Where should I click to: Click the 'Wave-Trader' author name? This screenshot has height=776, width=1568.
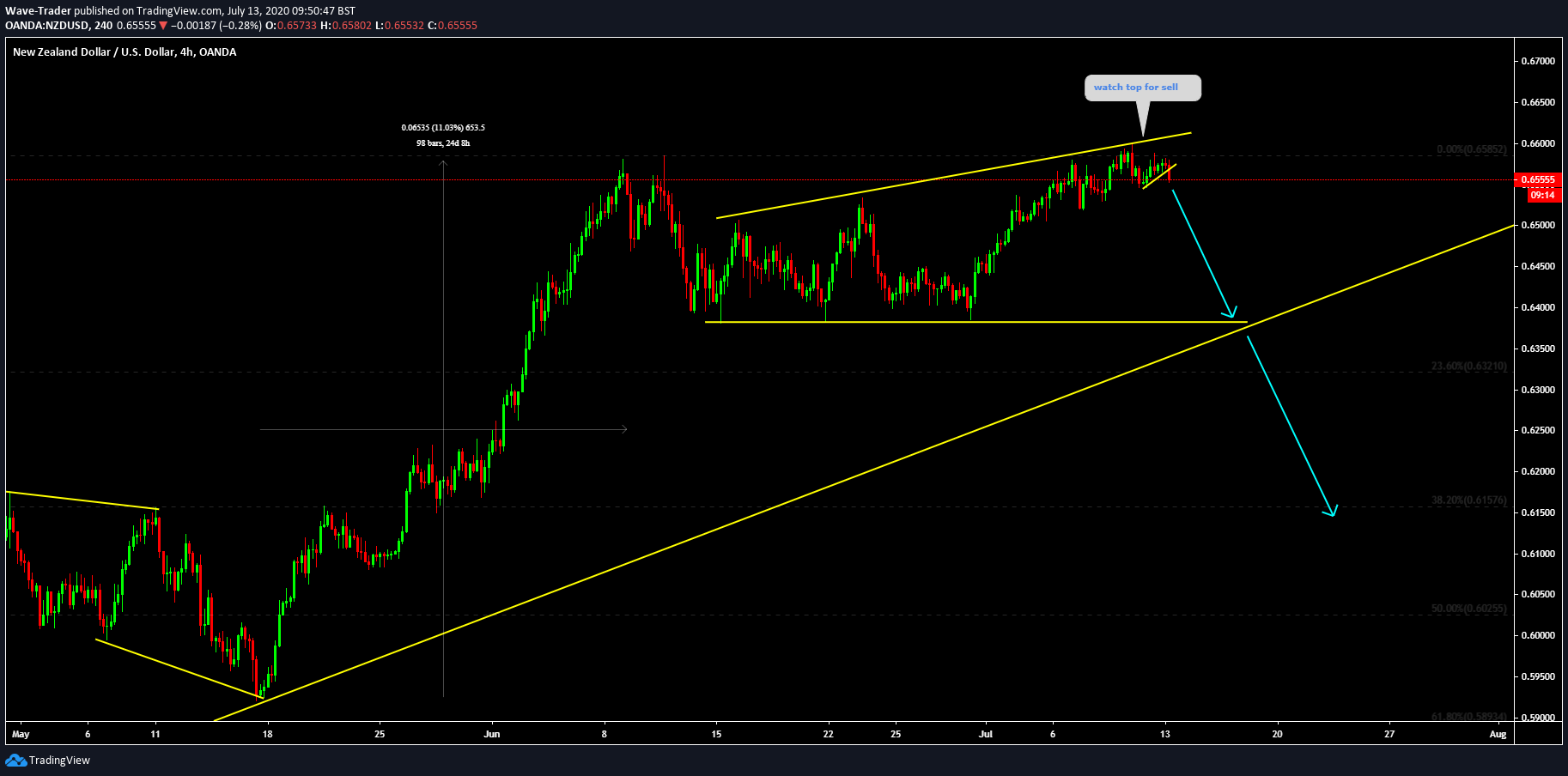coord(38,11)
